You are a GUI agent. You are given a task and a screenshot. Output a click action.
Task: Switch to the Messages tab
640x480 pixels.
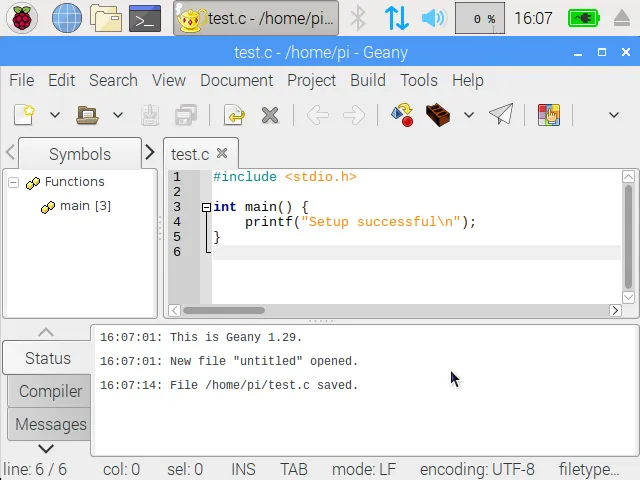[x=50, y=424]
